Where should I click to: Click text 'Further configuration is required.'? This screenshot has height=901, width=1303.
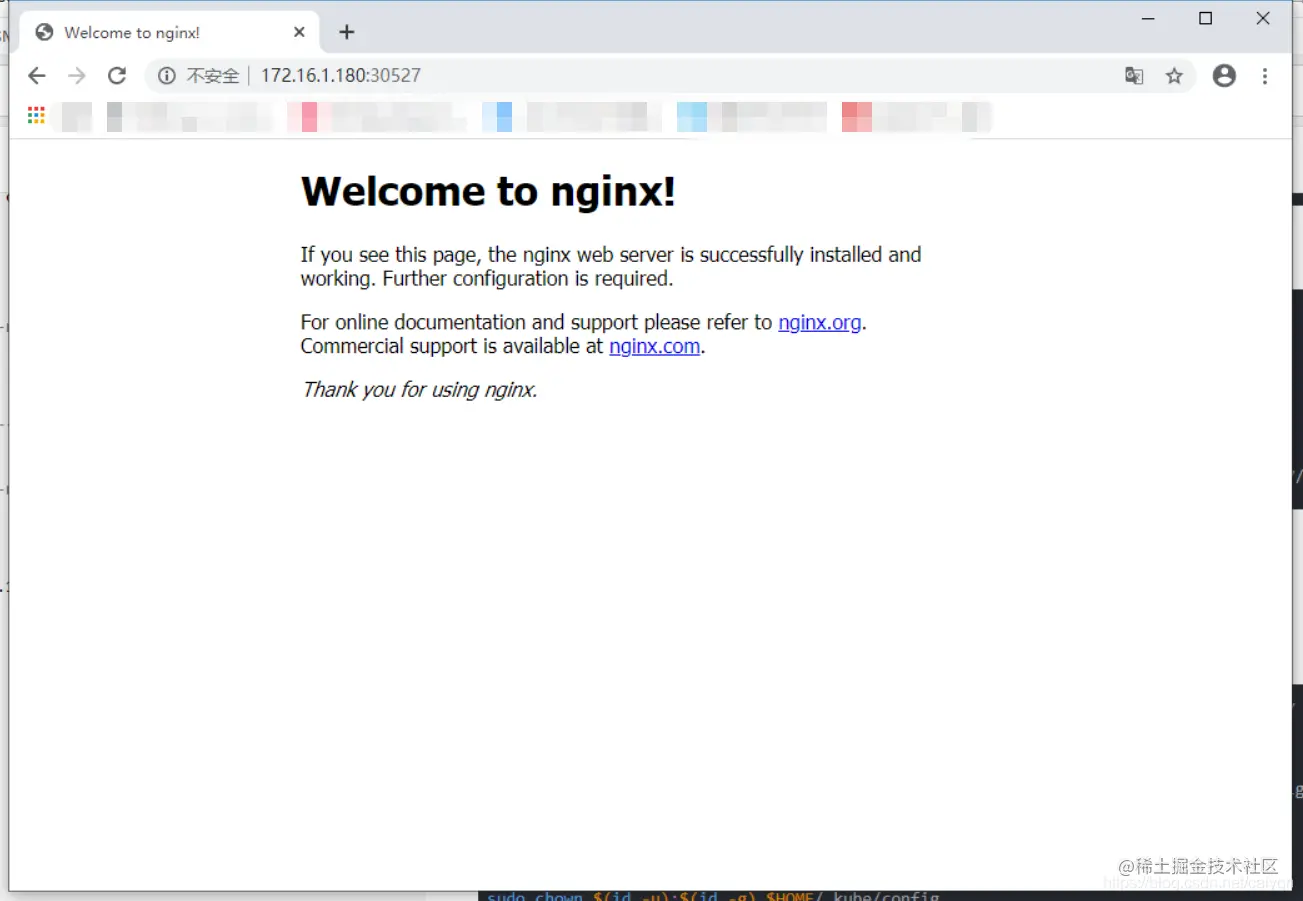tap(528, 279)
